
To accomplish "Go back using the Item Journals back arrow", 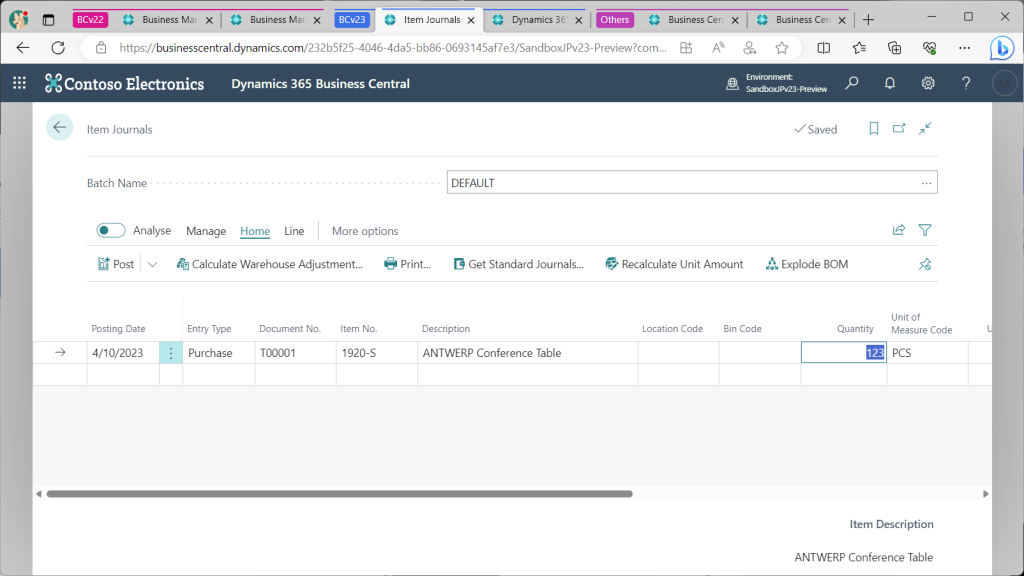I will click(59, 127).
